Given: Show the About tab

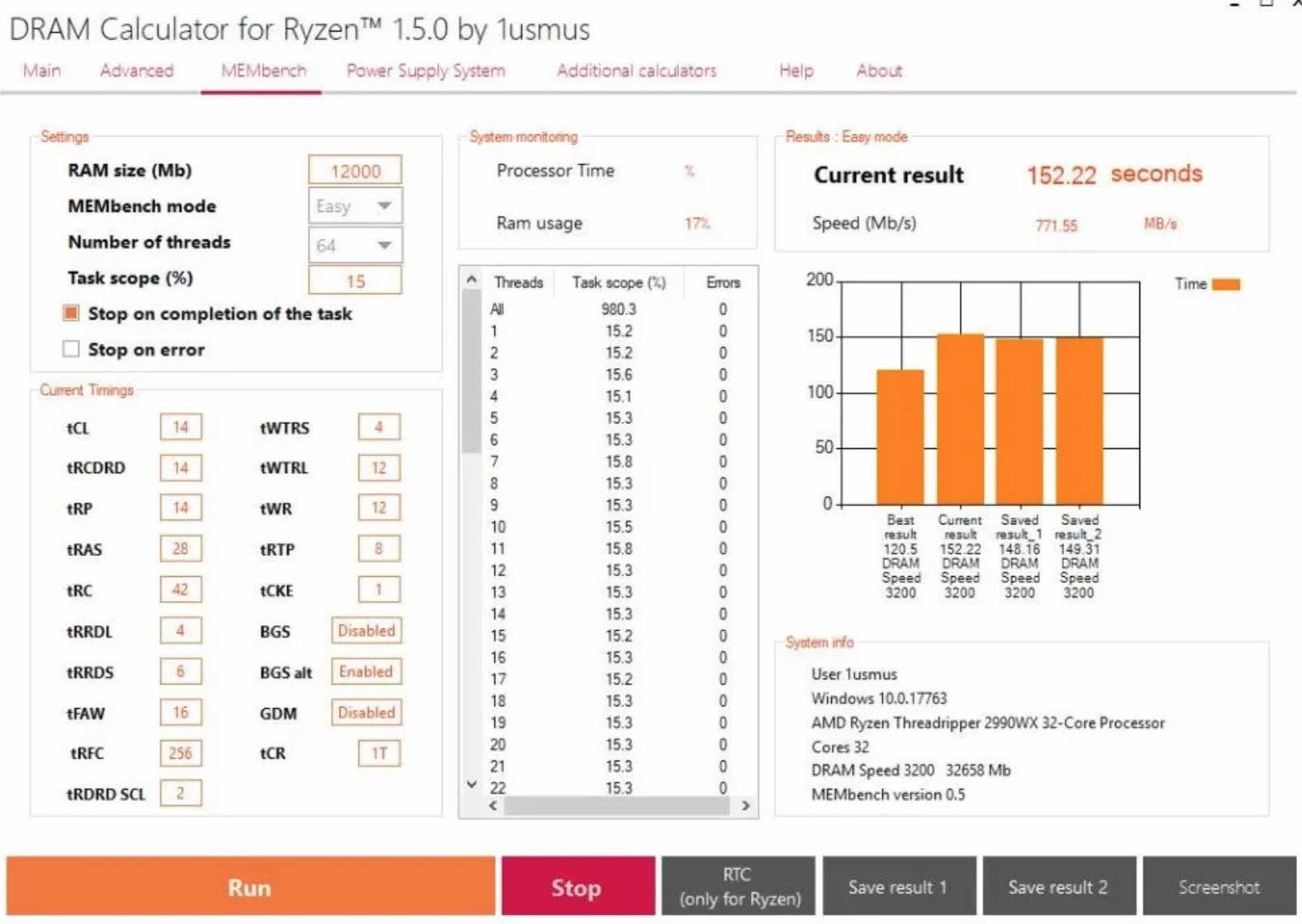Looking at the screenshot, I should click(x=879, y=71).
